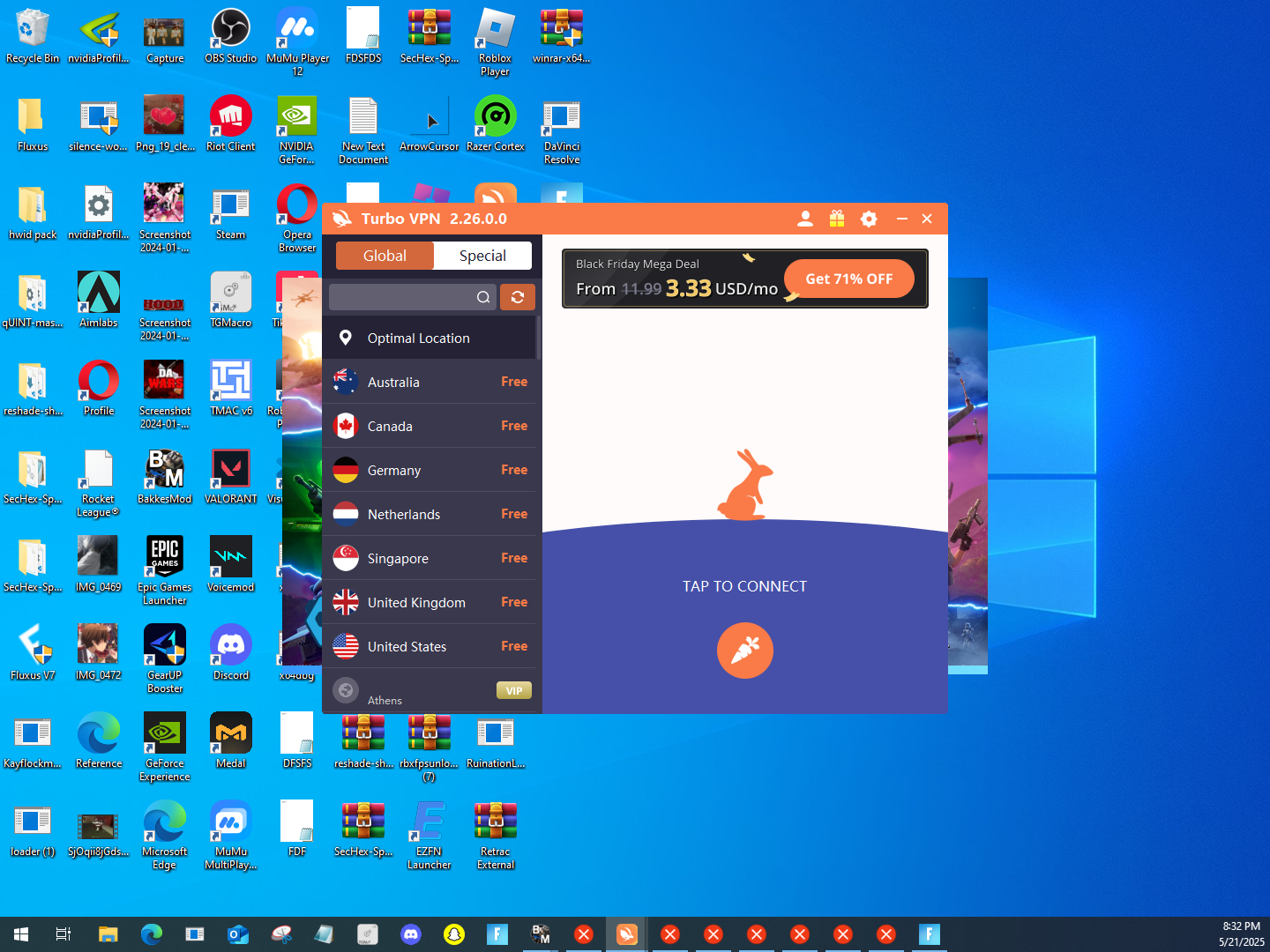Click the Black Friday Mega Deal banner

[x=745, y=279]
